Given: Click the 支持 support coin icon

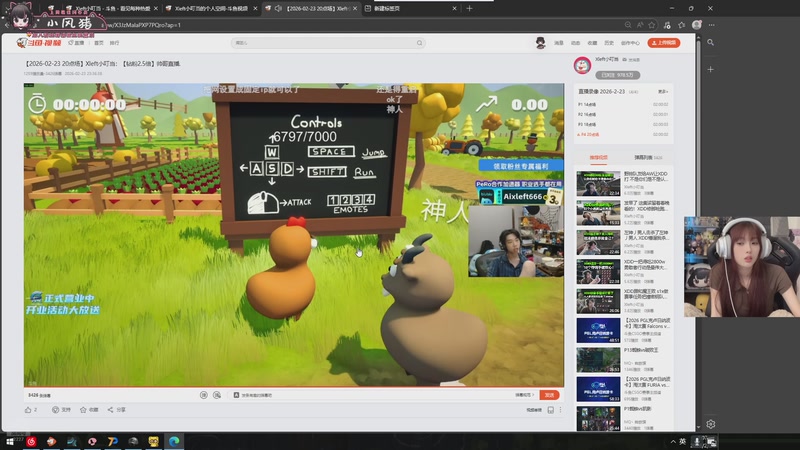Looking at the screenshot, I should coord(55,410).
